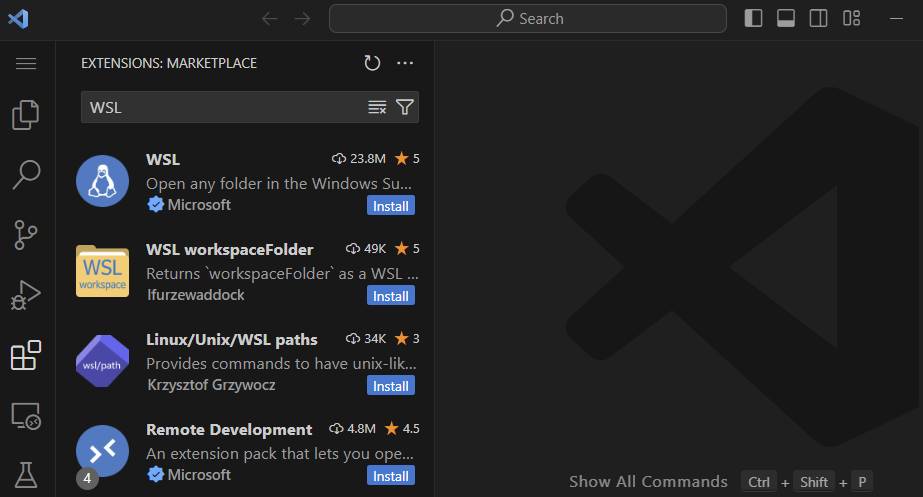This screenshot has width=923, height=497.
Task: Clear the extensions search results
Action: (377, 107)
